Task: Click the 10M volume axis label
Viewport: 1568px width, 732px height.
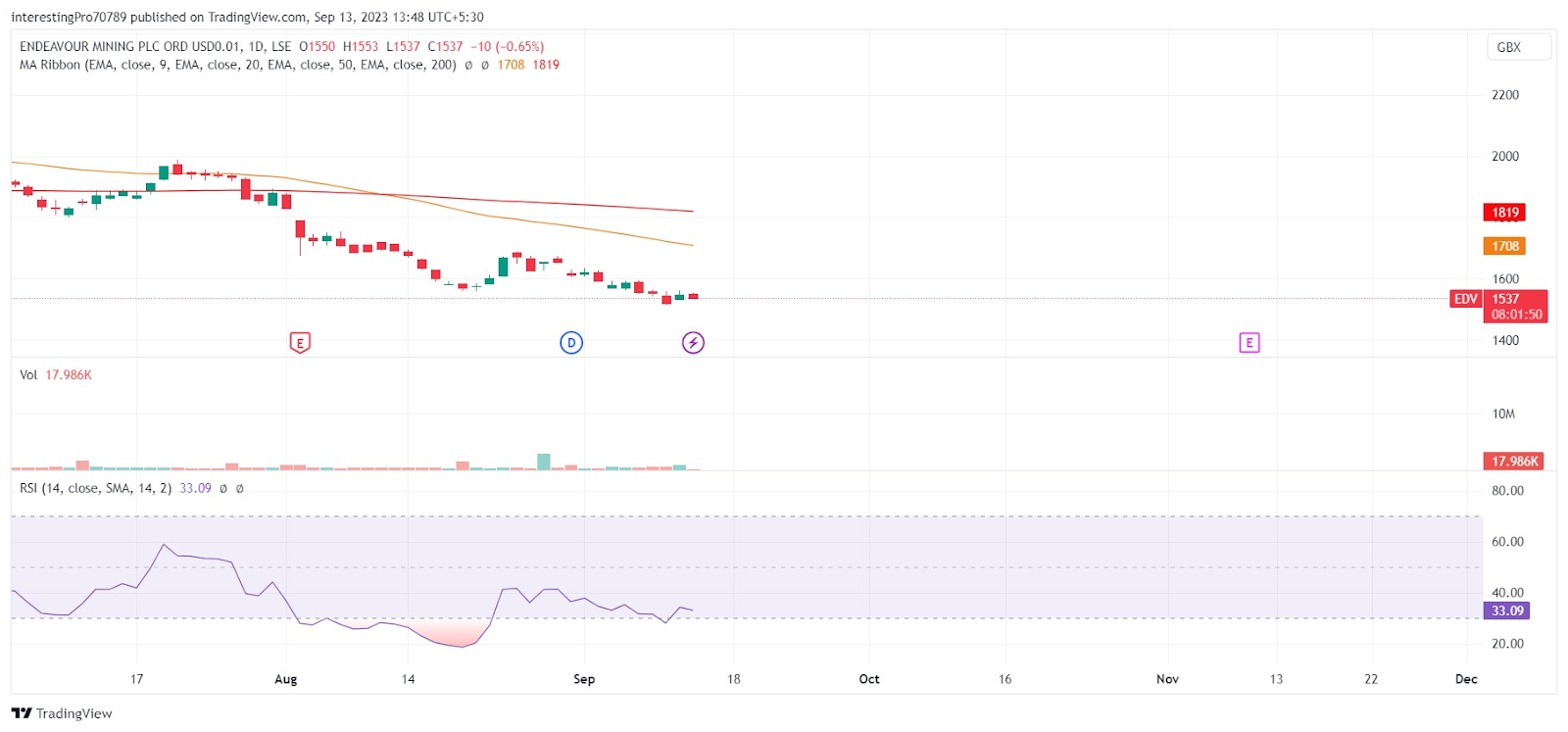Action: point(1503,415)
